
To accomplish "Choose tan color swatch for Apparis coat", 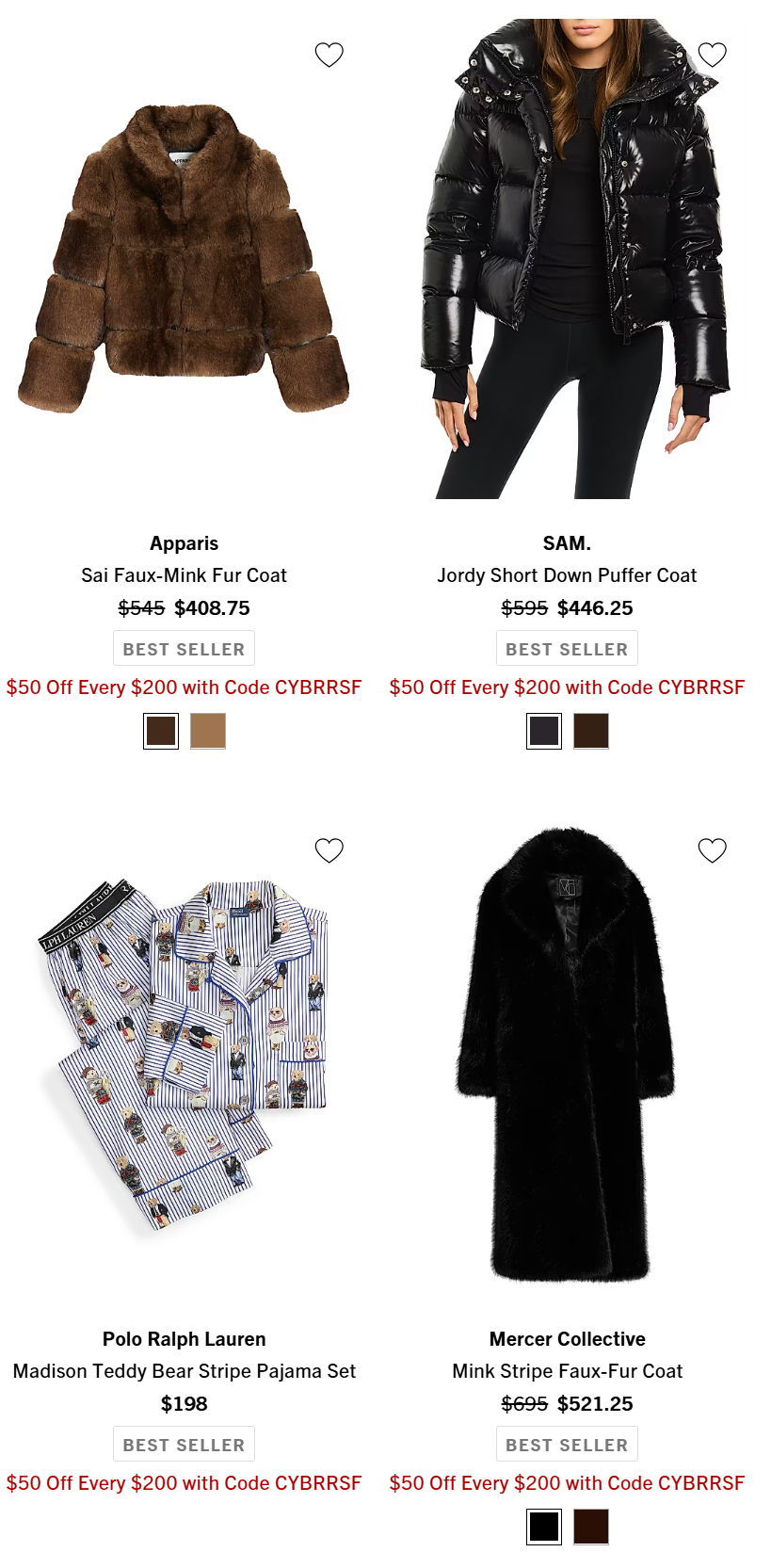I will click(208, 731).
